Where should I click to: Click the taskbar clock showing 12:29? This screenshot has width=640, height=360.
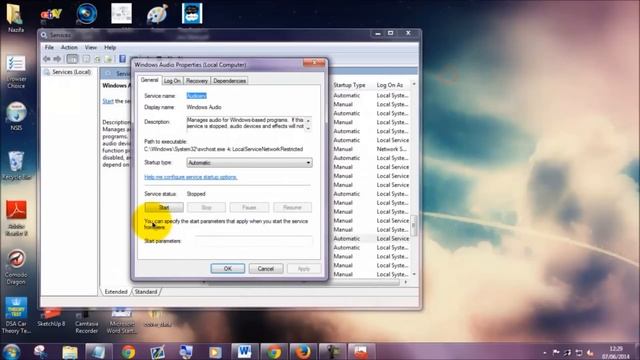coord(616,352)
